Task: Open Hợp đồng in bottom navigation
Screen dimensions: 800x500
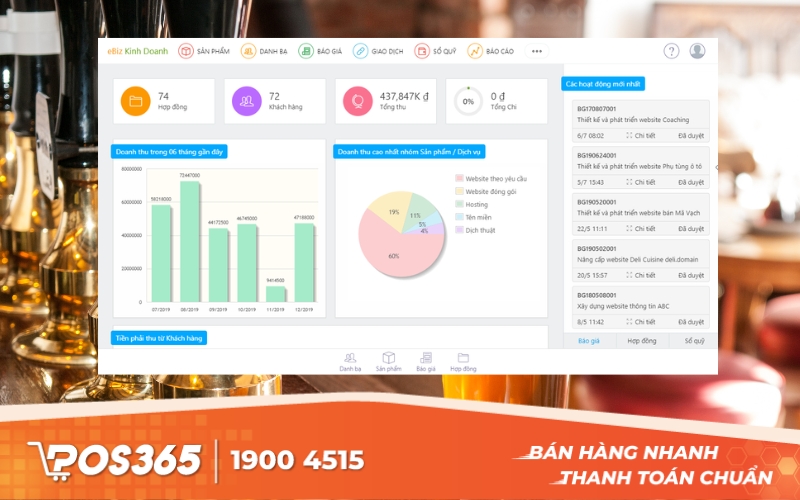Action: (x=463, y=362)
